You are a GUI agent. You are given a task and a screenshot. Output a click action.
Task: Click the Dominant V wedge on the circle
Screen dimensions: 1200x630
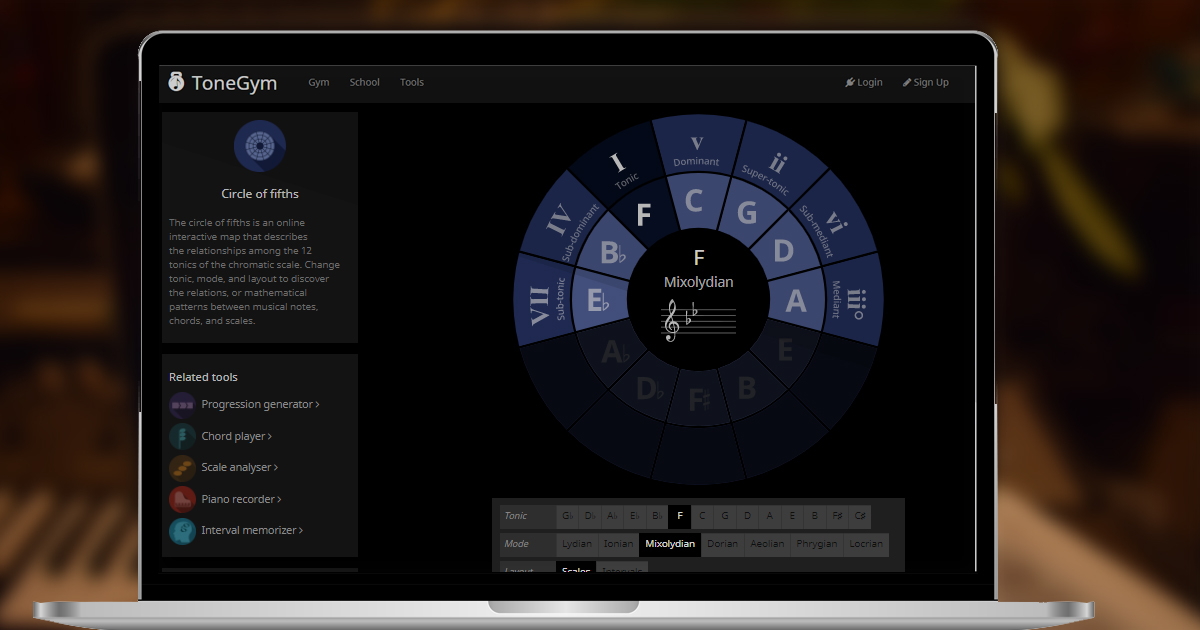pos(698,150)
